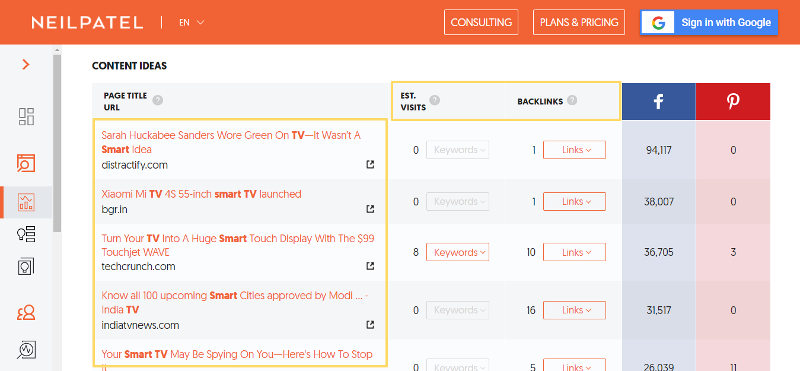This screenshot has width=800, height=371.
Task: Open the site overview magnifier icon
Action: click(26, 163)
